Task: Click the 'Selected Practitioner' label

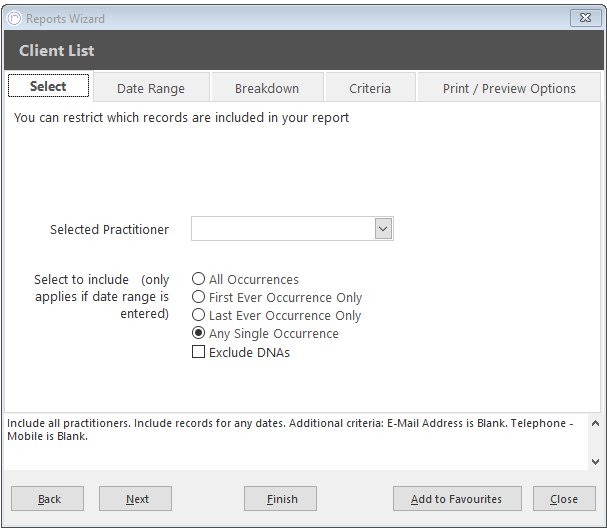Action: [110, 229]
